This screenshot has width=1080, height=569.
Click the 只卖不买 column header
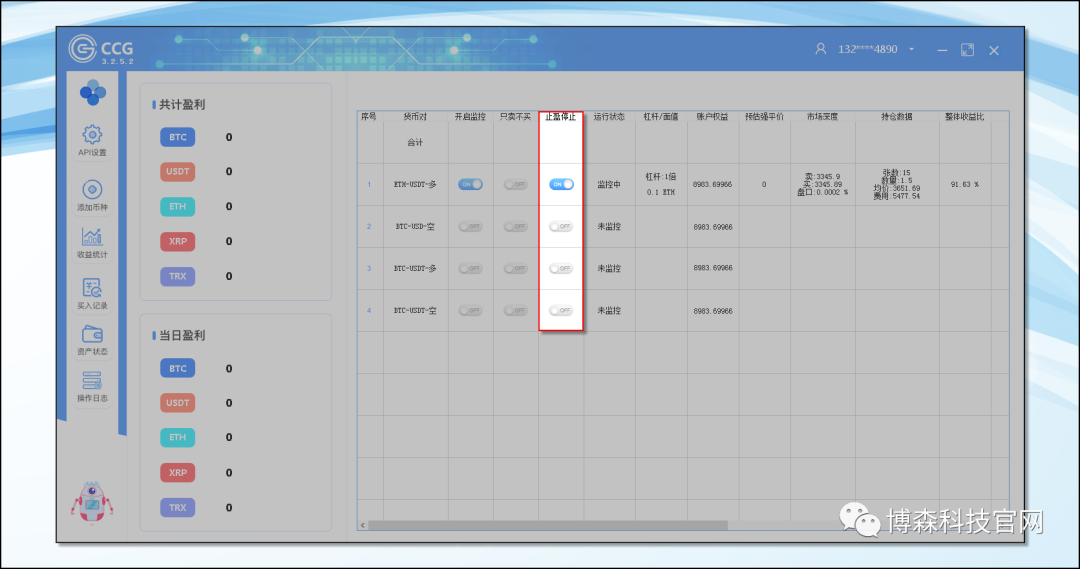(515, 117)
